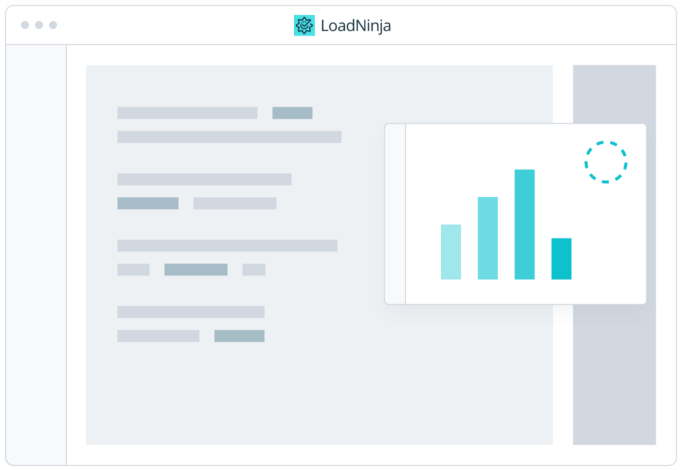Select the tallest bar in the chart

(x=524, y=224)
